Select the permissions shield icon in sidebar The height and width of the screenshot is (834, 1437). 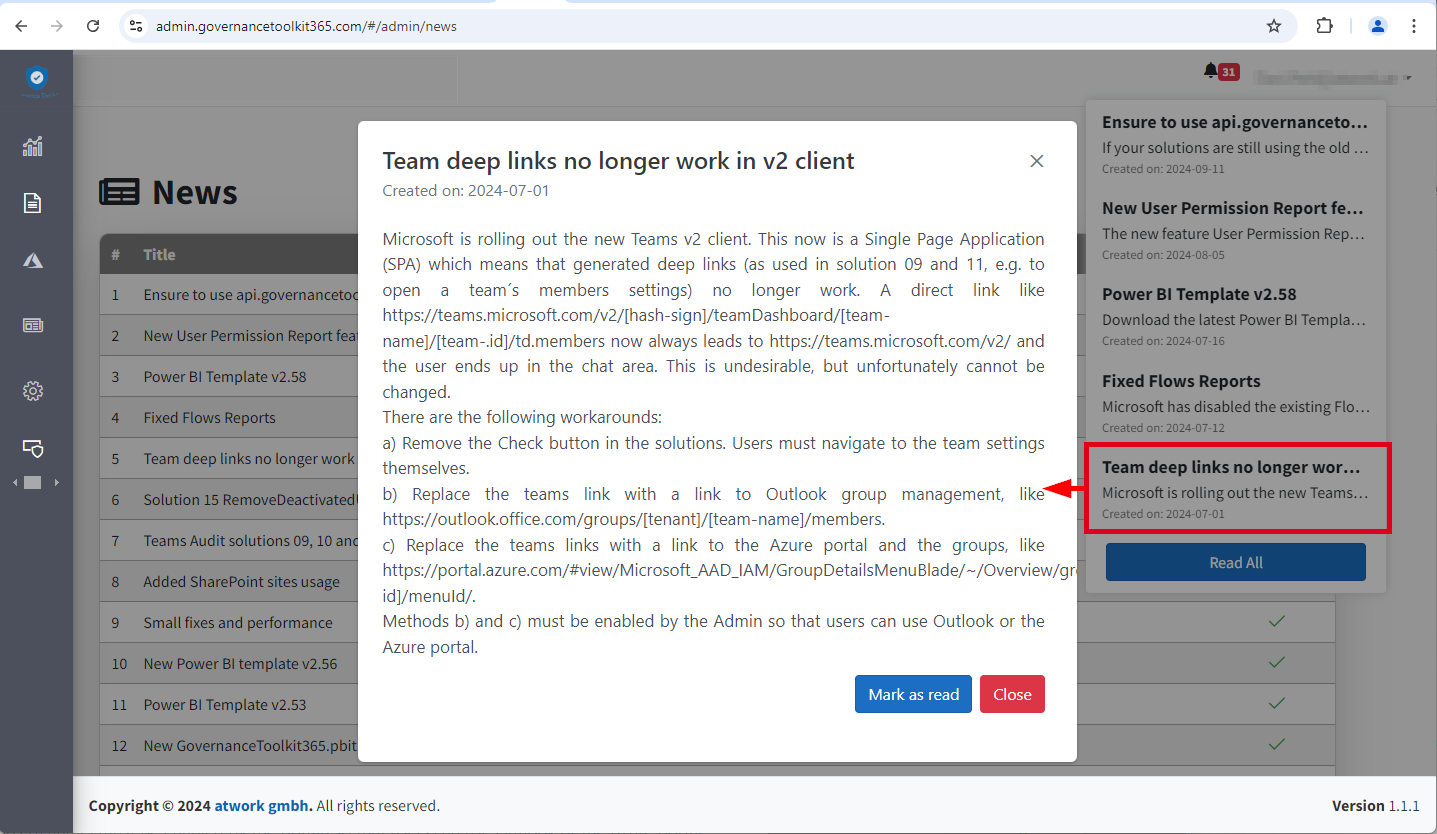[x=33, y=449]
